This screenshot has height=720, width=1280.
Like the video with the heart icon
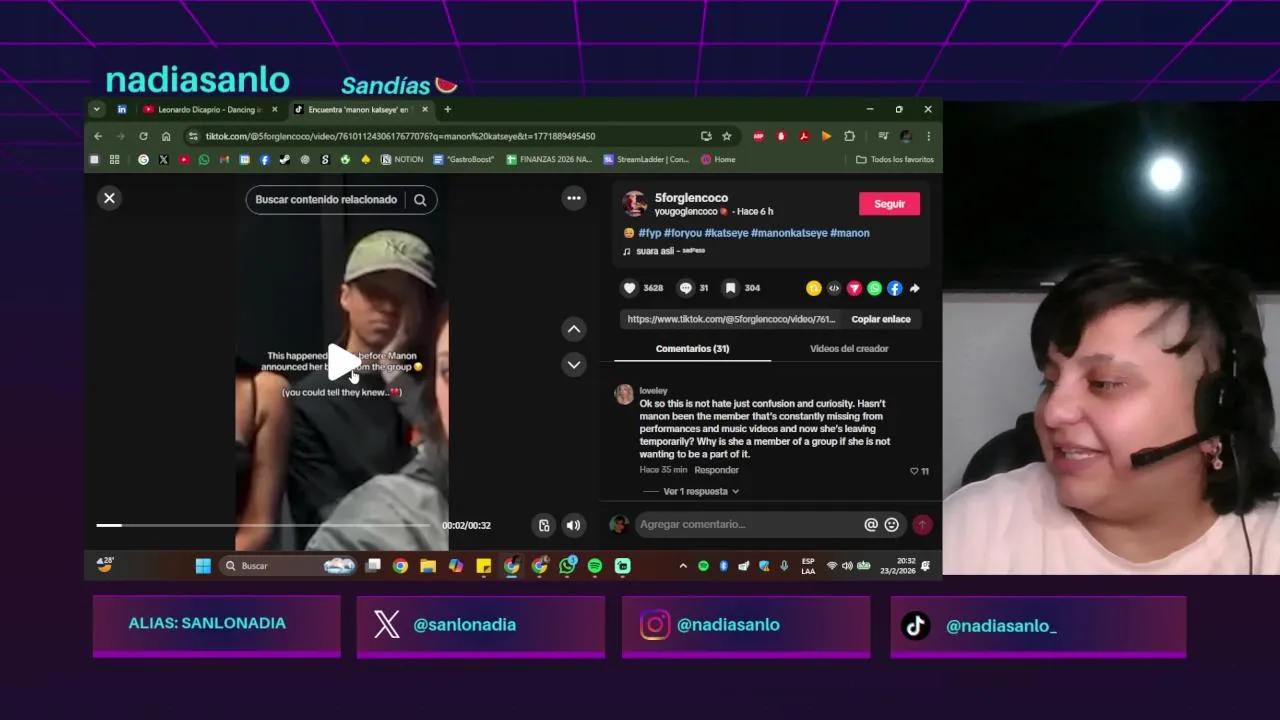coord(630,288)
